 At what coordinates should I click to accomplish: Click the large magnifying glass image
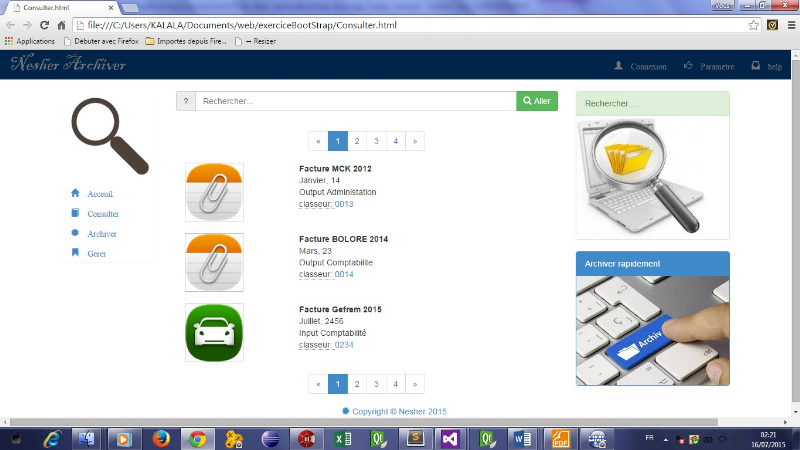[x=110, y=136]
